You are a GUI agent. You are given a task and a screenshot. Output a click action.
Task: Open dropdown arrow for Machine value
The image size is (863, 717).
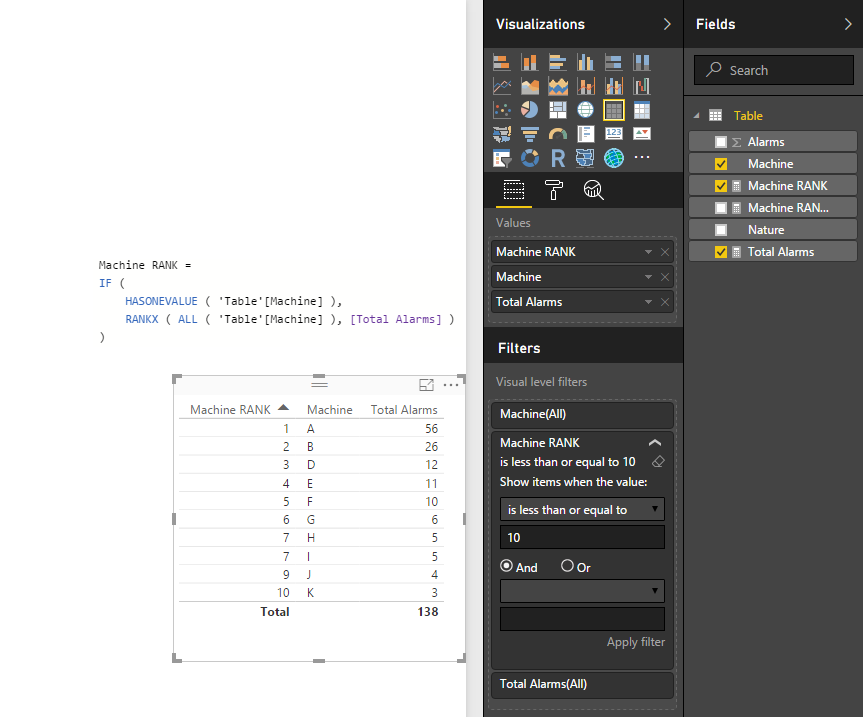pyautogui.click(x=648, y=277)
